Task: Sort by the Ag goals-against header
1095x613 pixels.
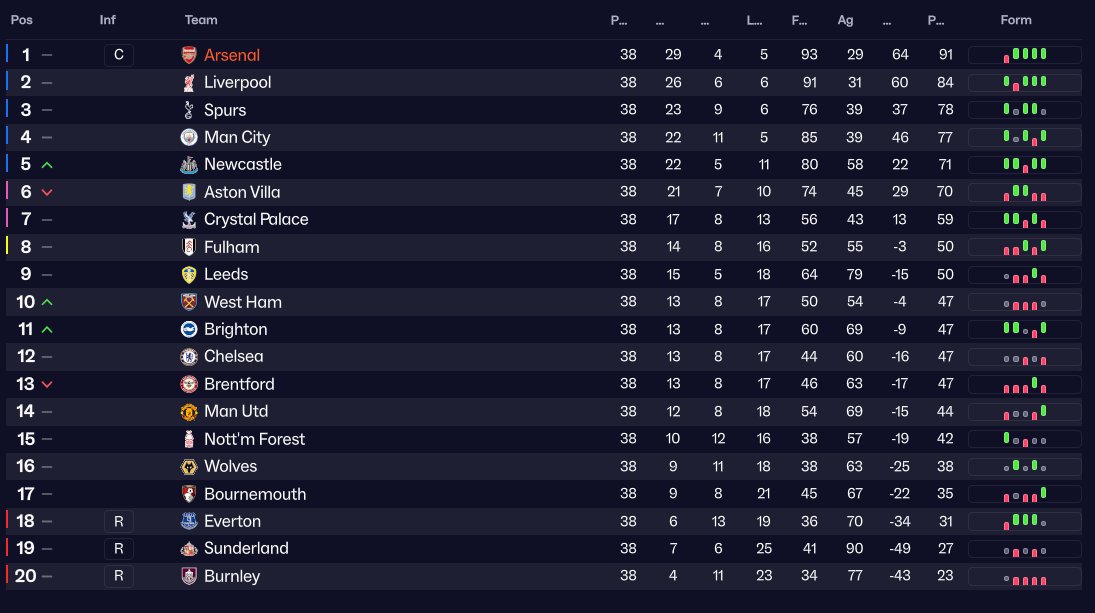Action: point(845,20)
